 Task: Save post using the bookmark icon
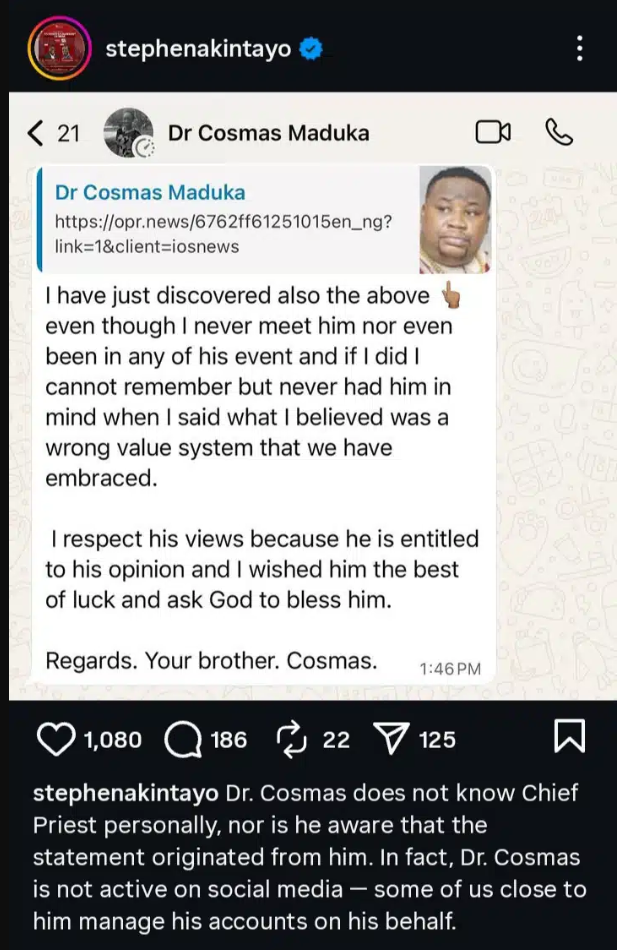[568, 738]
